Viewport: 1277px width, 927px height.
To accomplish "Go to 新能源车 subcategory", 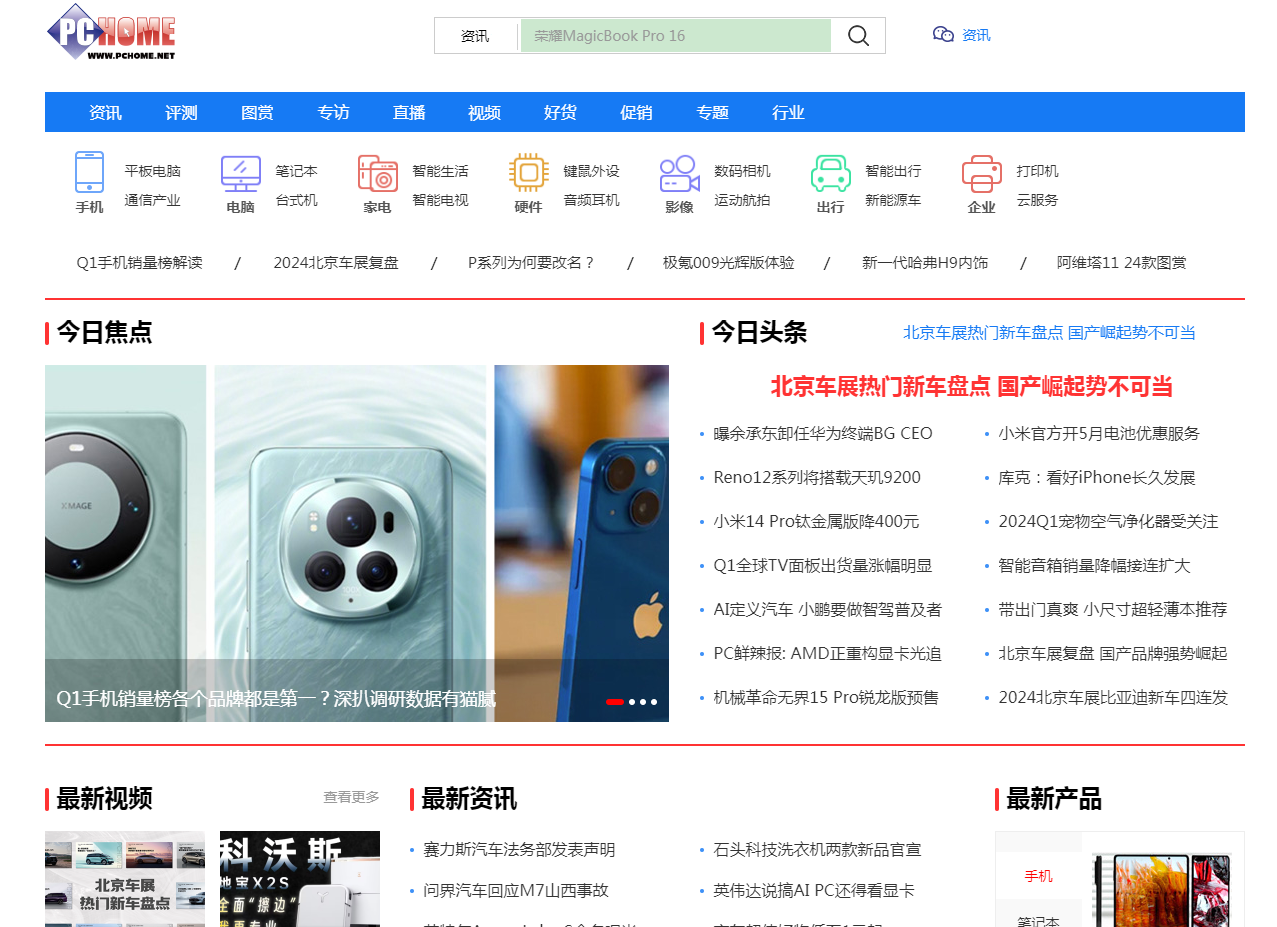I will [x=893, y=200].
